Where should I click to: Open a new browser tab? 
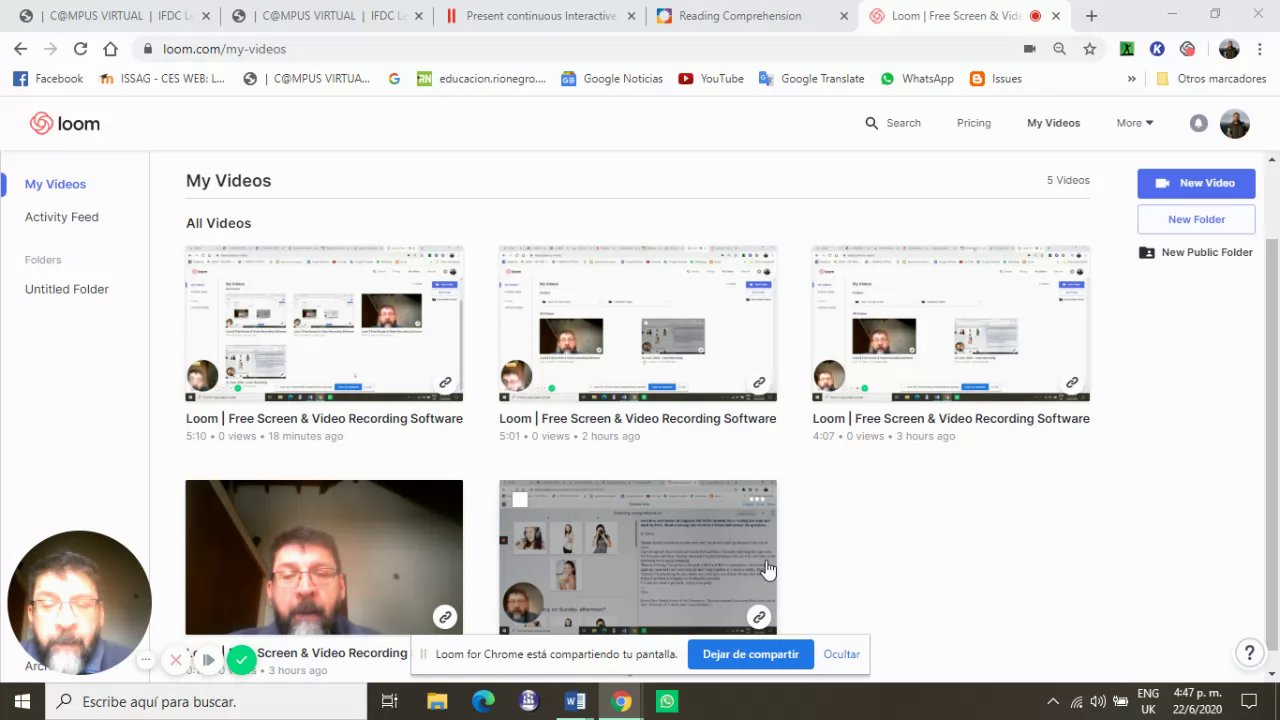1091,16
